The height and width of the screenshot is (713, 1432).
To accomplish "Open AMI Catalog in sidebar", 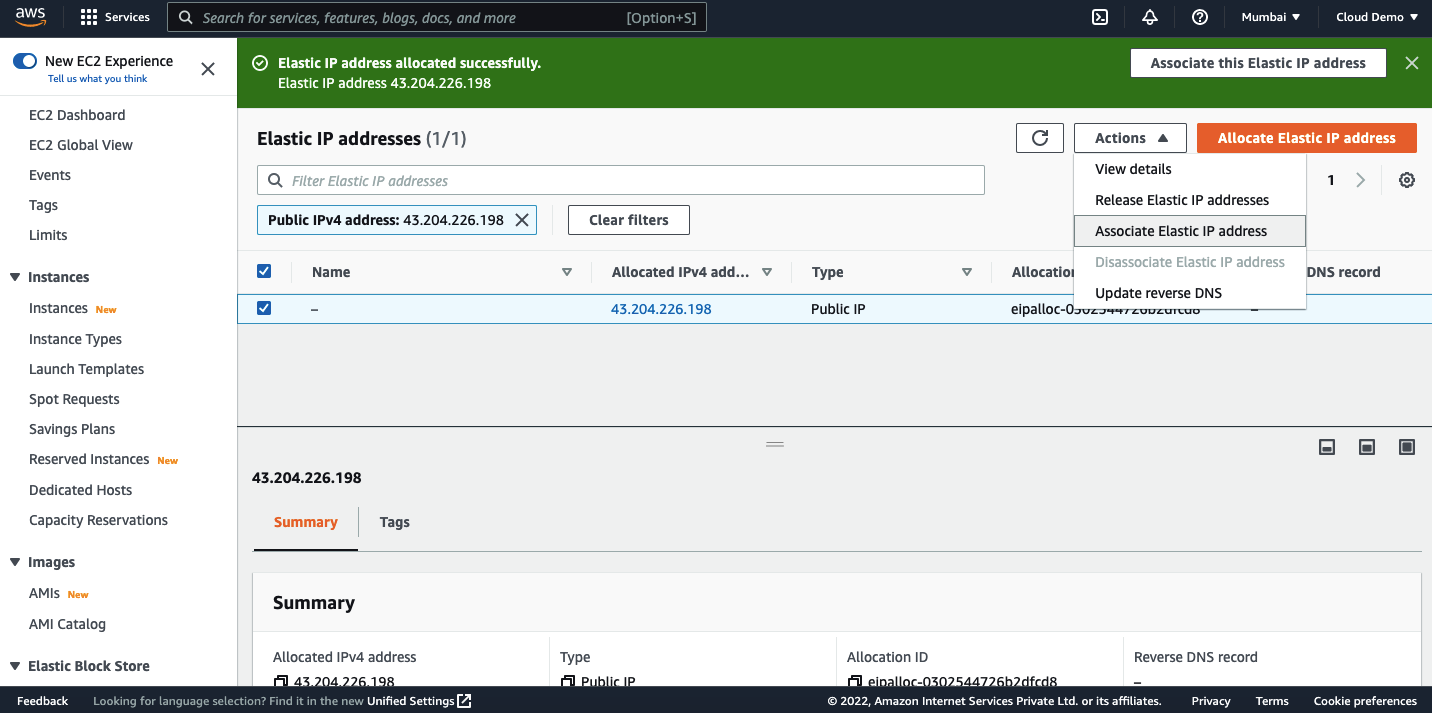I will pyautogui.click(x=67, y=624).
